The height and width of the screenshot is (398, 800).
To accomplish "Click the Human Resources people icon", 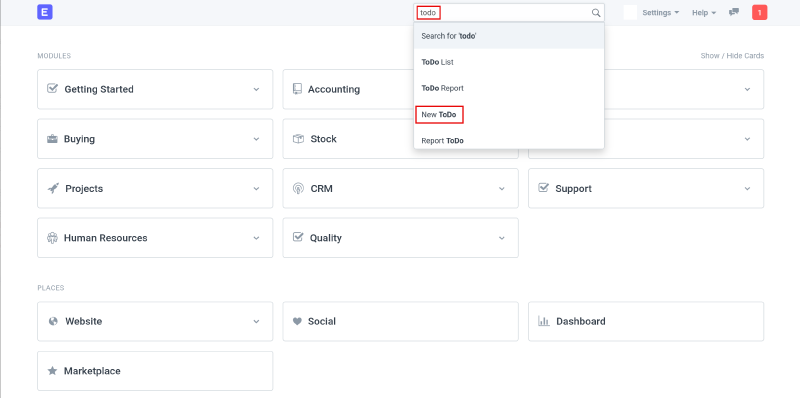I will 52,238.
